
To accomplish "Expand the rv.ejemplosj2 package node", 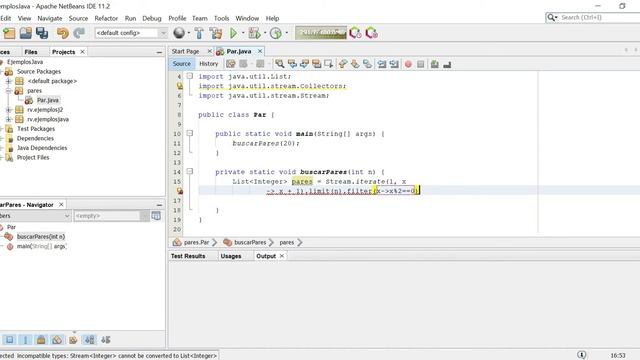I will coord(9,110).
